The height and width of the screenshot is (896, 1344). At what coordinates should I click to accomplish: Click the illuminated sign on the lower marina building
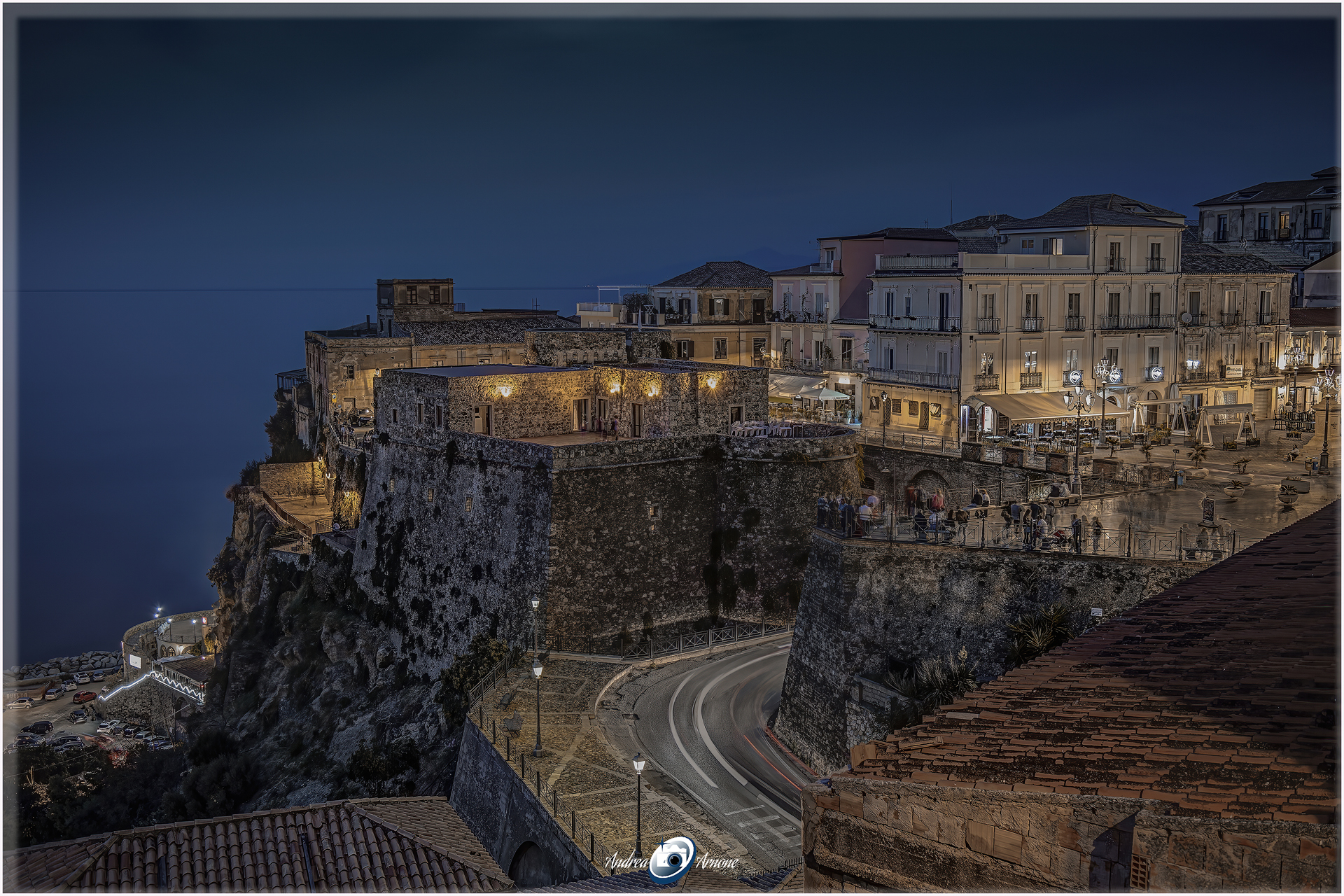135,661
